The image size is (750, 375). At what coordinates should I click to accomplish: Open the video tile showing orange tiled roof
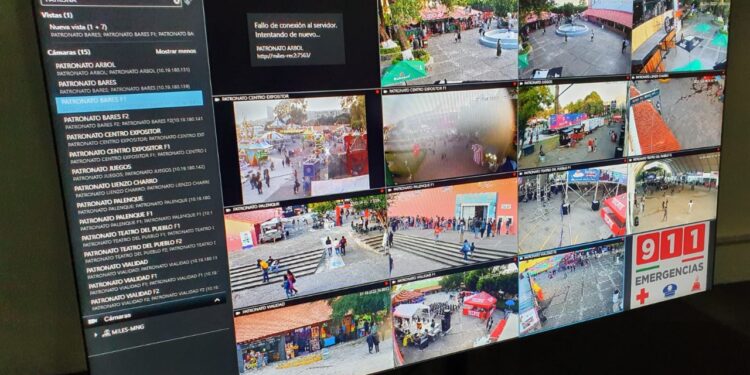click(x=675, y=115)
